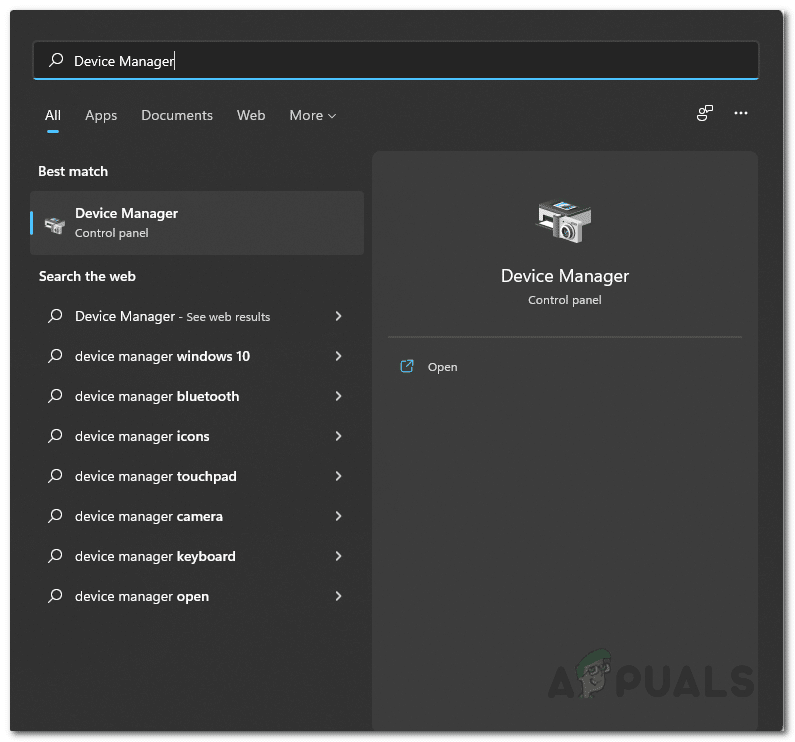Click search icon beside 'device manager camera'
The image size is (795, 742).
tap(55, 516)
